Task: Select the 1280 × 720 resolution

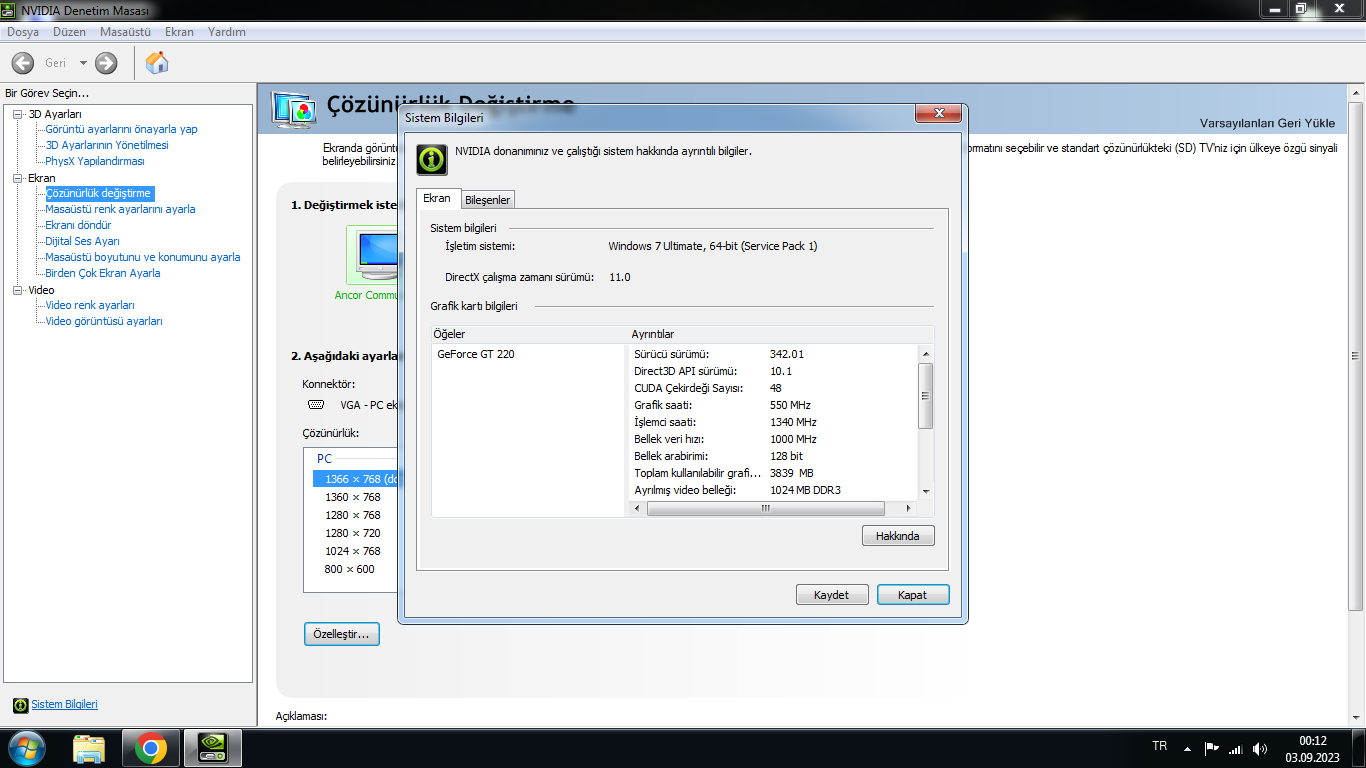Action: point(353,533)
